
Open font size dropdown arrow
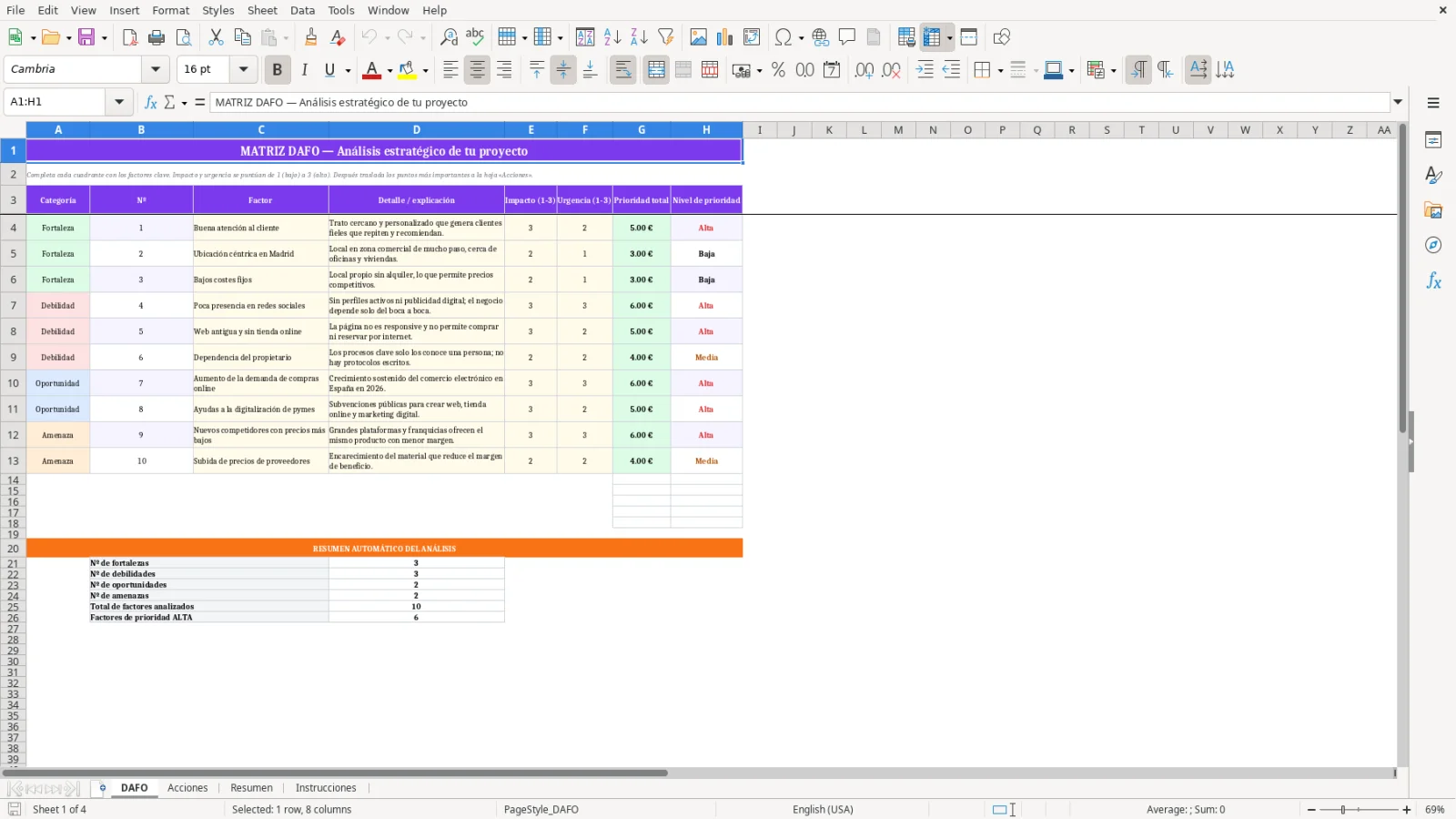point(243,69)
